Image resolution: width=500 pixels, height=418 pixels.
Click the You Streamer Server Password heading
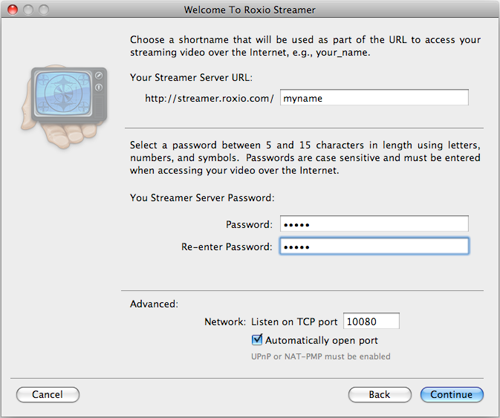pyautogui.click(x=202, y=198)
